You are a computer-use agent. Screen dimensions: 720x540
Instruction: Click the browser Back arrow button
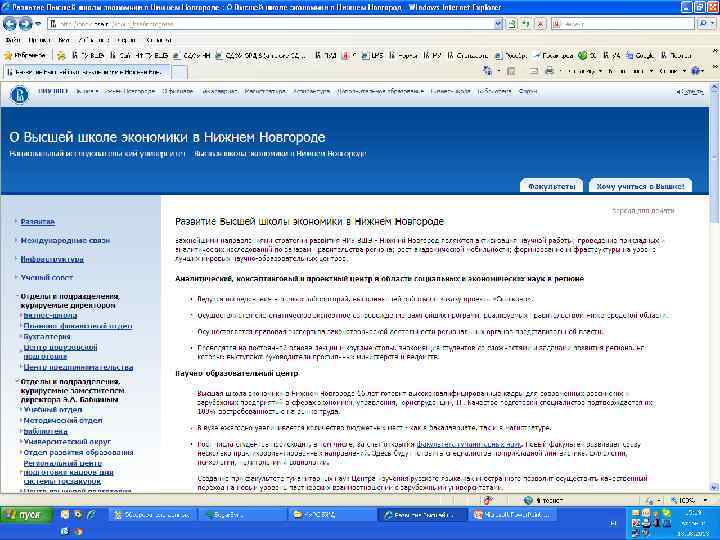pyautogui.click(x=10, y=24)
